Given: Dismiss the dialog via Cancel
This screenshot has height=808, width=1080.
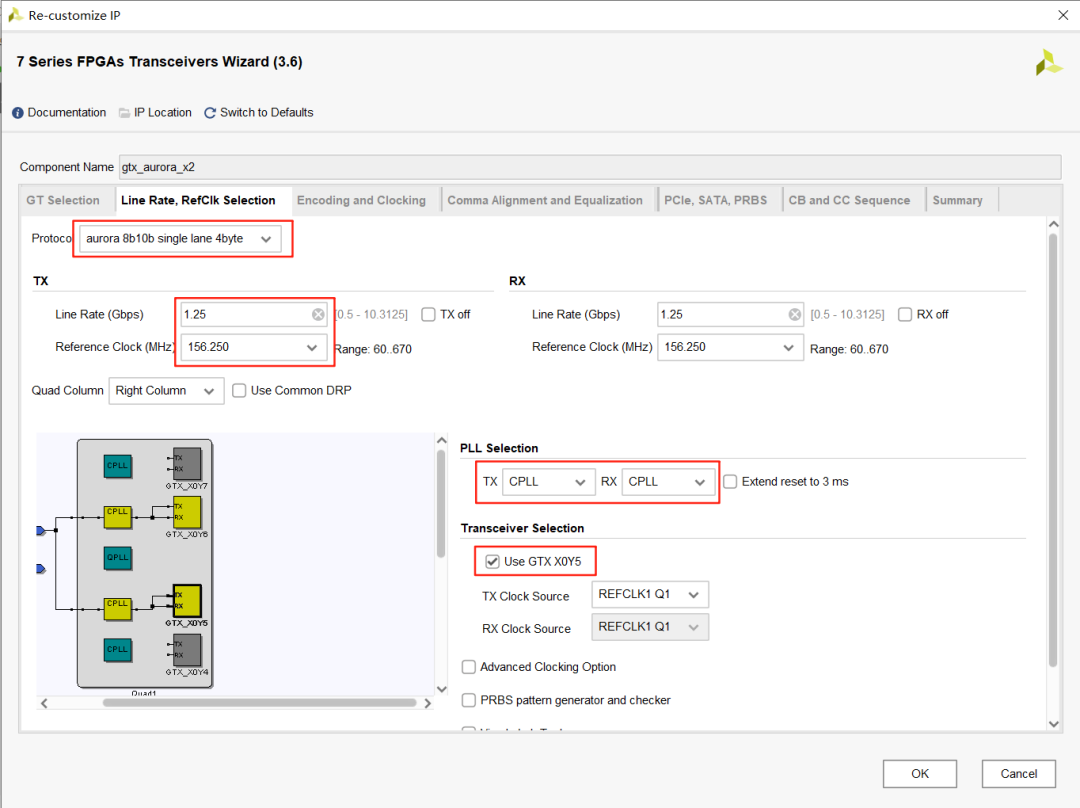Looking at the screenshot, I should 1018,773.
